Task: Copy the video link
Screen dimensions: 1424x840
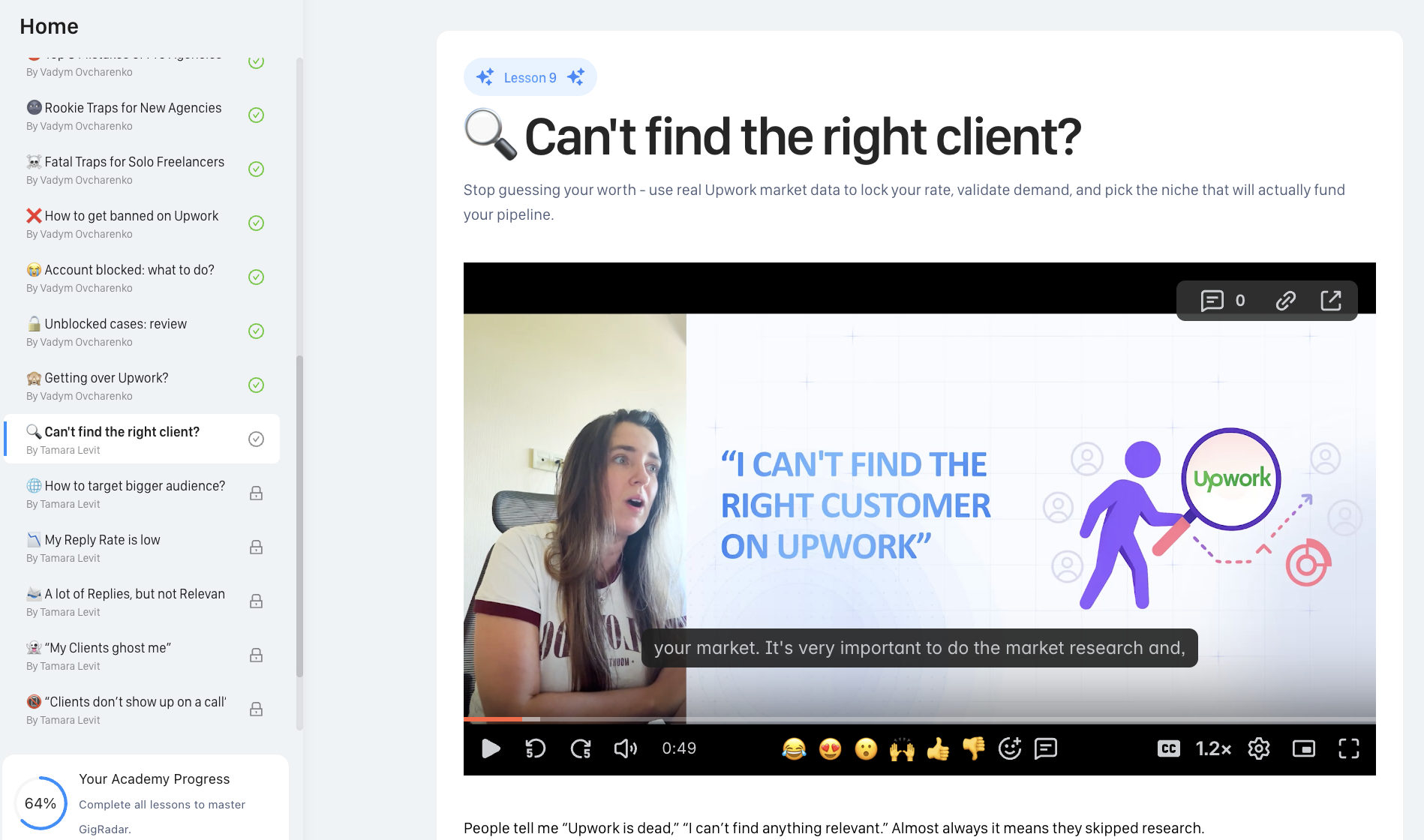Action: (x=1286, y=301)
